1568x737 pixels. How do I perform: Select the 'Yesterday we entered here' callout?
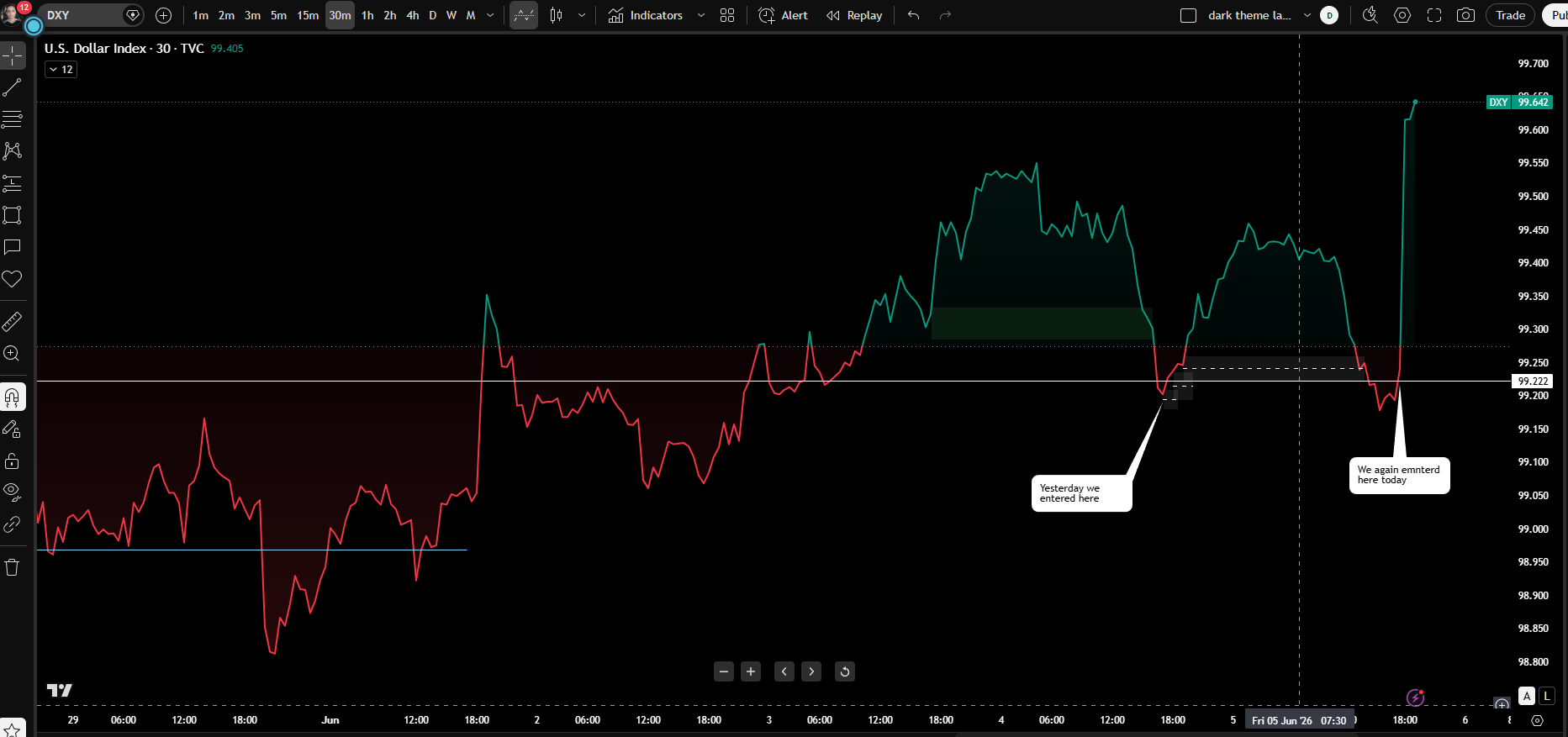(x=1081, y=493)
